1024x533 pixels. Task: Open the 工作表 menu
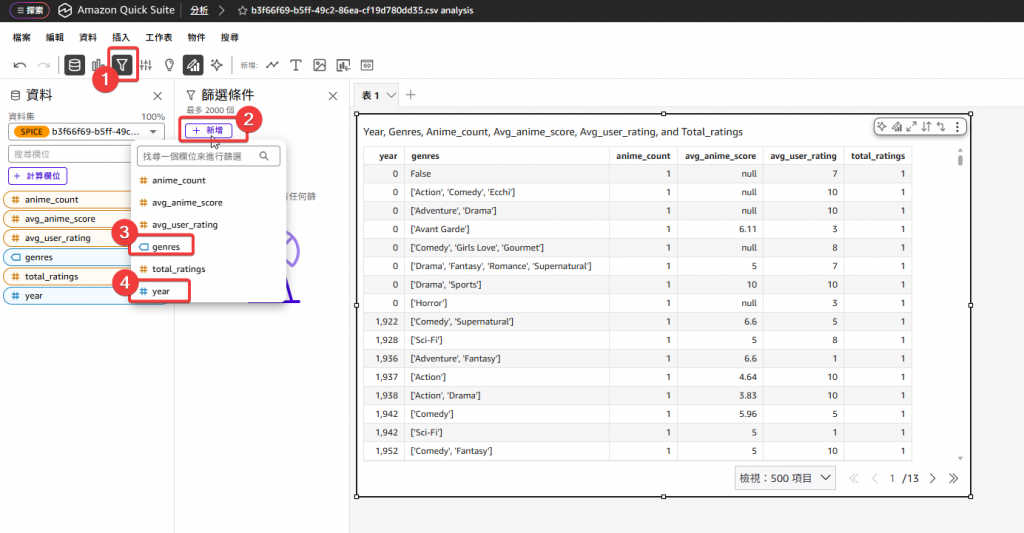[x=159, y=37]
